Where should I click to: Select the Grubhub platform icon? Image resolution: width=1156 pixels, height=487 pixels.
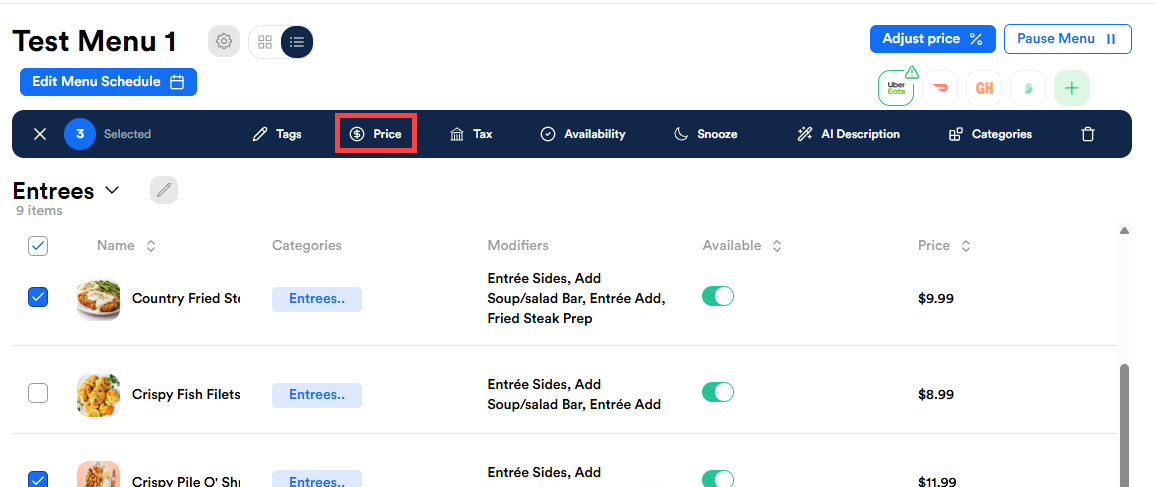tap(984, 88)
